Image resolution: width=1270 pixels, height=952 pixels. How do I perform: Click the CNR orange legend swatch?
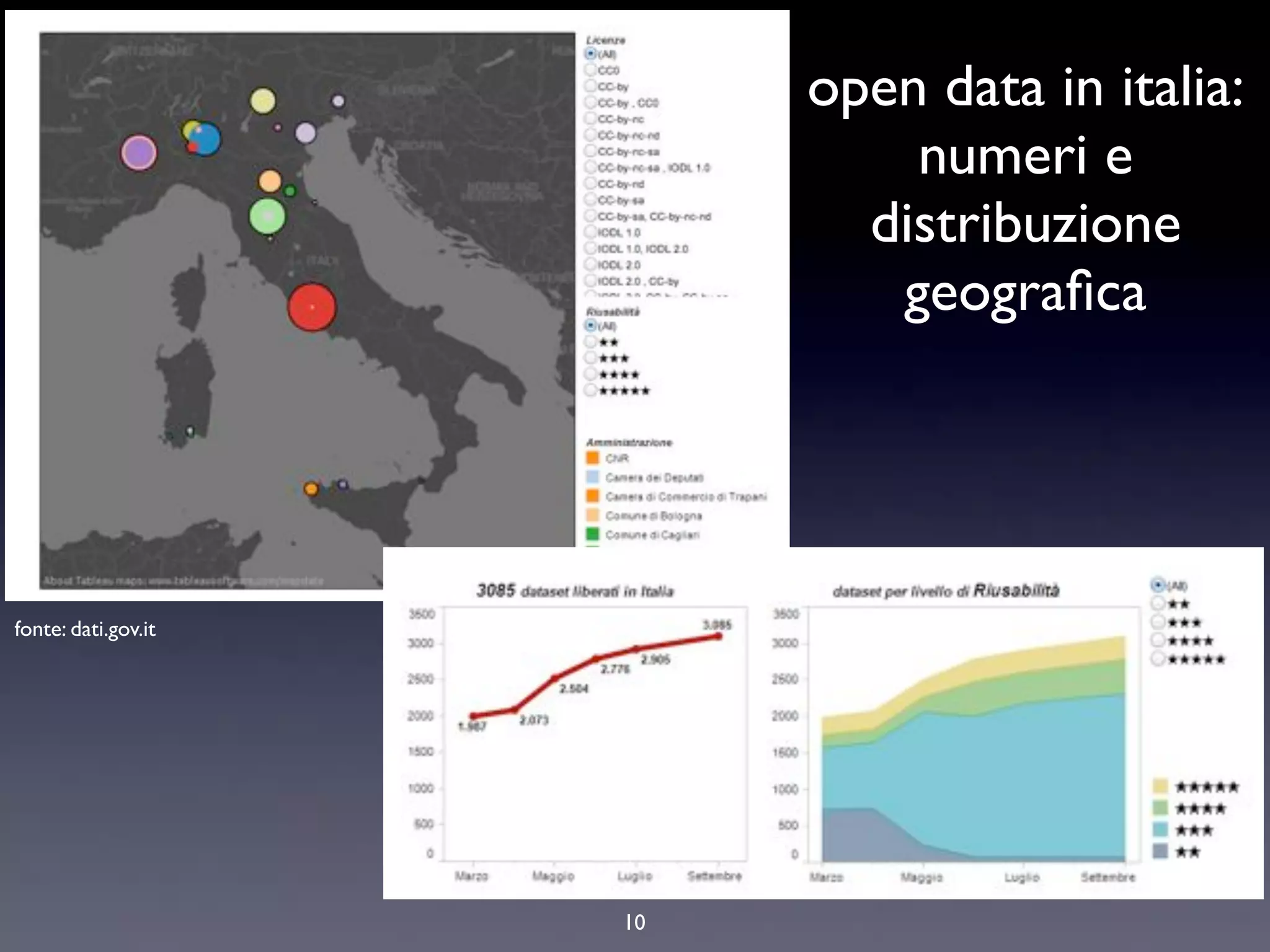click(x=593, y=458)
